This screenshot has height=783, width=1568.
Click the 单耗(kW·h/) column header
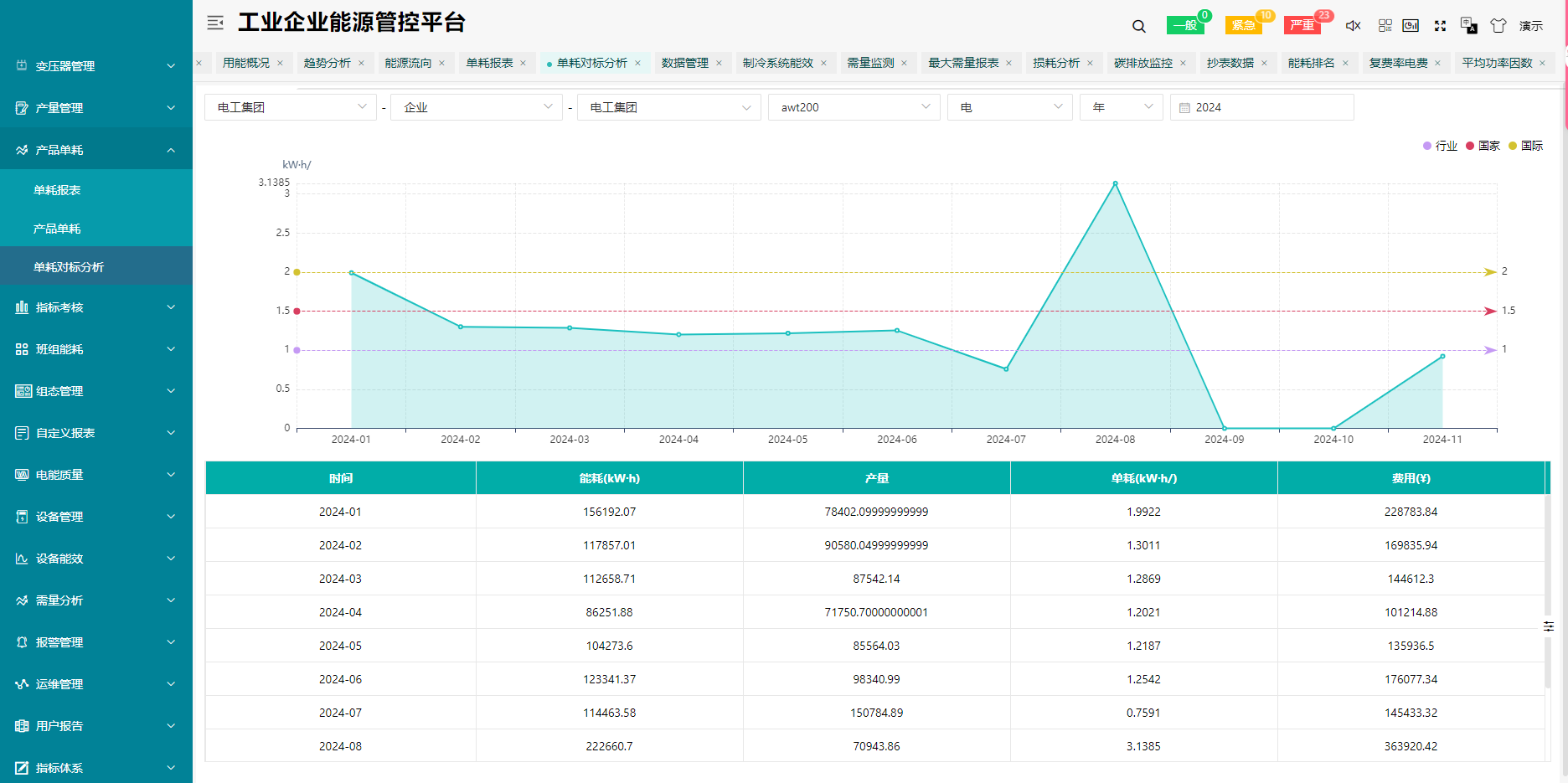[1144, 478]
